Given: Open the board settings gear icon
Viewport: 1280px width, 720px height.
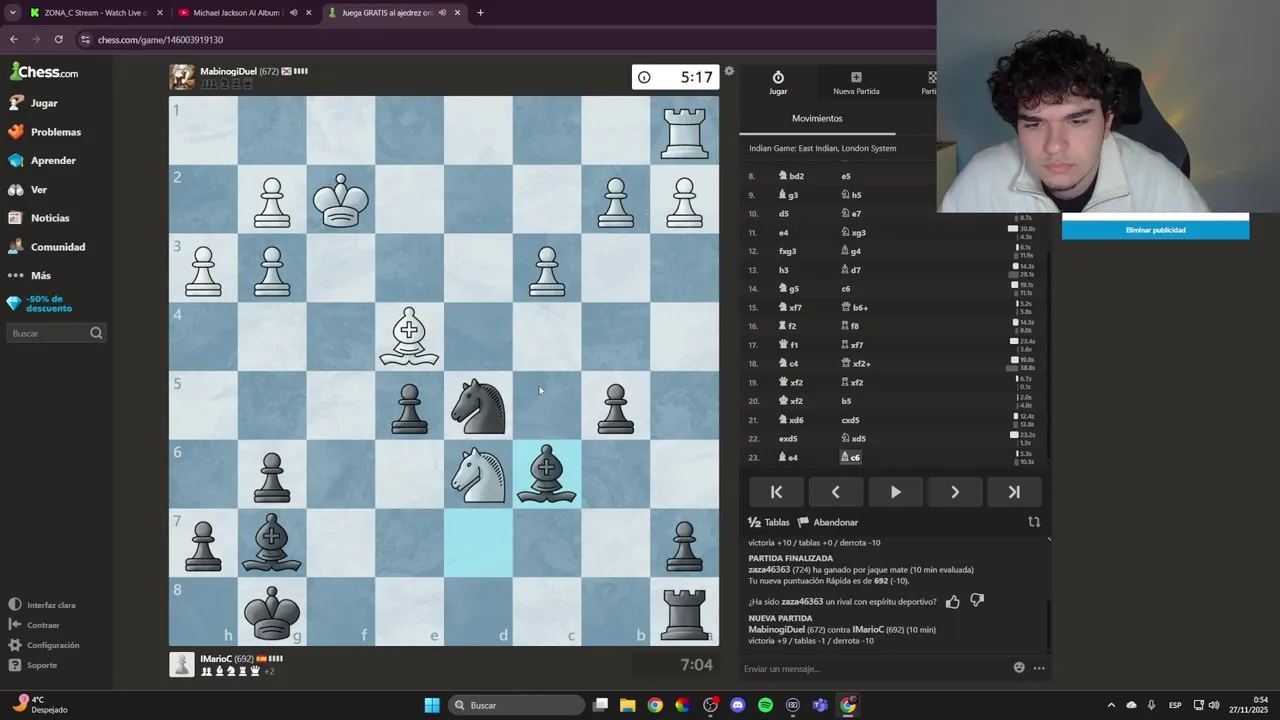Looking at the screenshot, I should click(729, 71).
